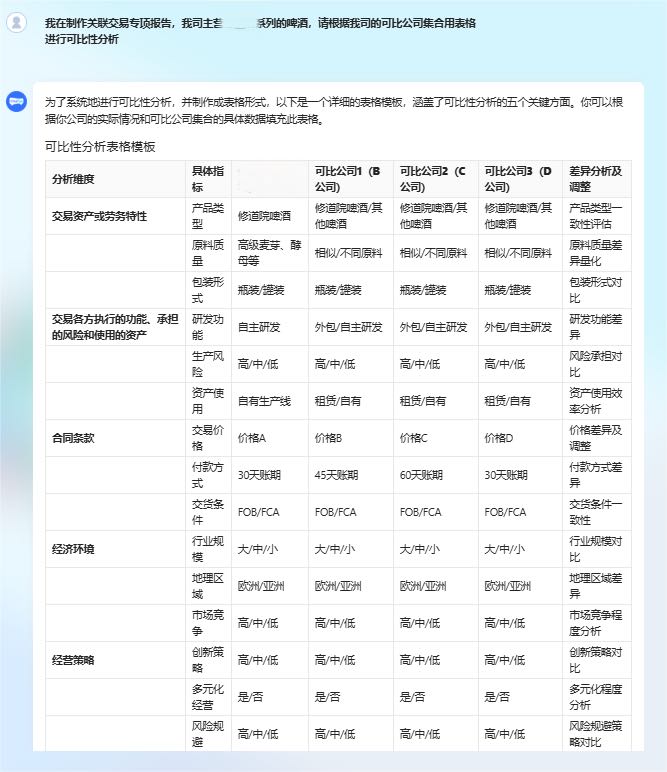Click the 价格差异及调整 cell
Screen dimensions: 667x772
[x=595, y=437]
